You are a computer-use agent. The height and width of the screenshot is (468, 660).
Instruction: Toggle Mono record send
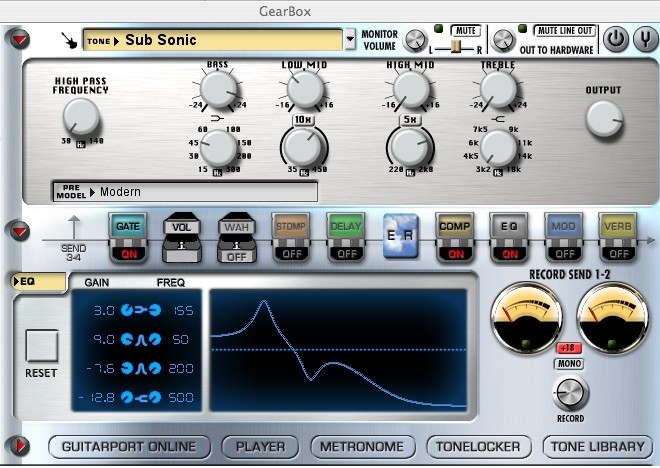pyautogui.click(x=569, y=364)
